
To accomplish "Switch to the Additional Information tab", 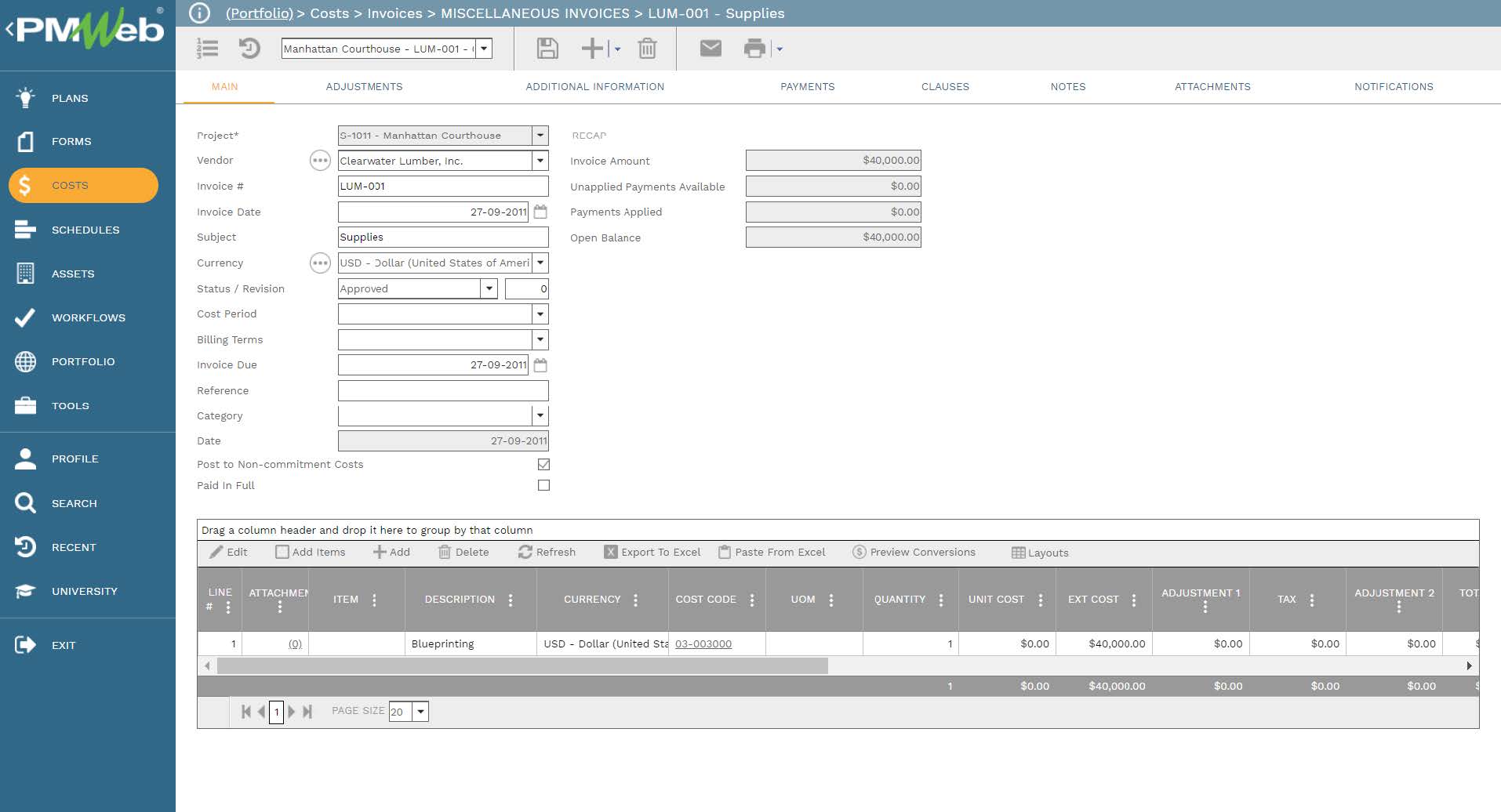I will [594, 87].
